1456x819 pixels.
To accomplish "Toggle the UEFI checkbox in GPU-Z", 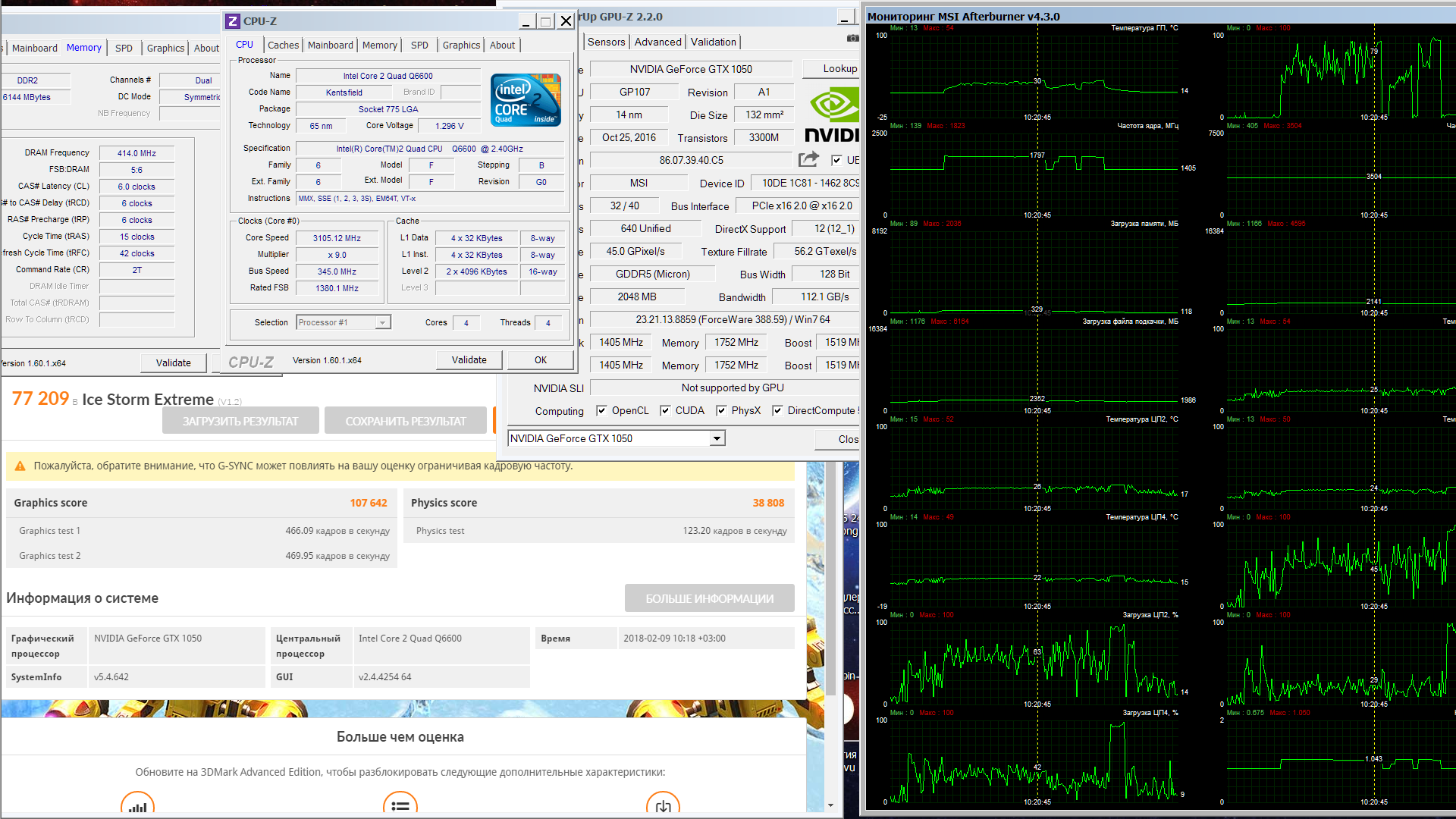I will click(836, 160).
